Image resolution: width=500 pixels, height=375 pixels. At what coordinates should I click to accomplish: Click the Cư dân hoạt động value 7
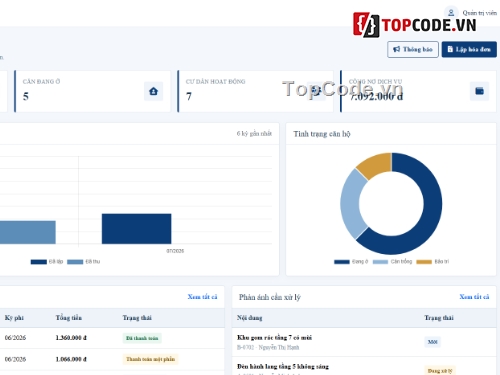pos(189,97)
